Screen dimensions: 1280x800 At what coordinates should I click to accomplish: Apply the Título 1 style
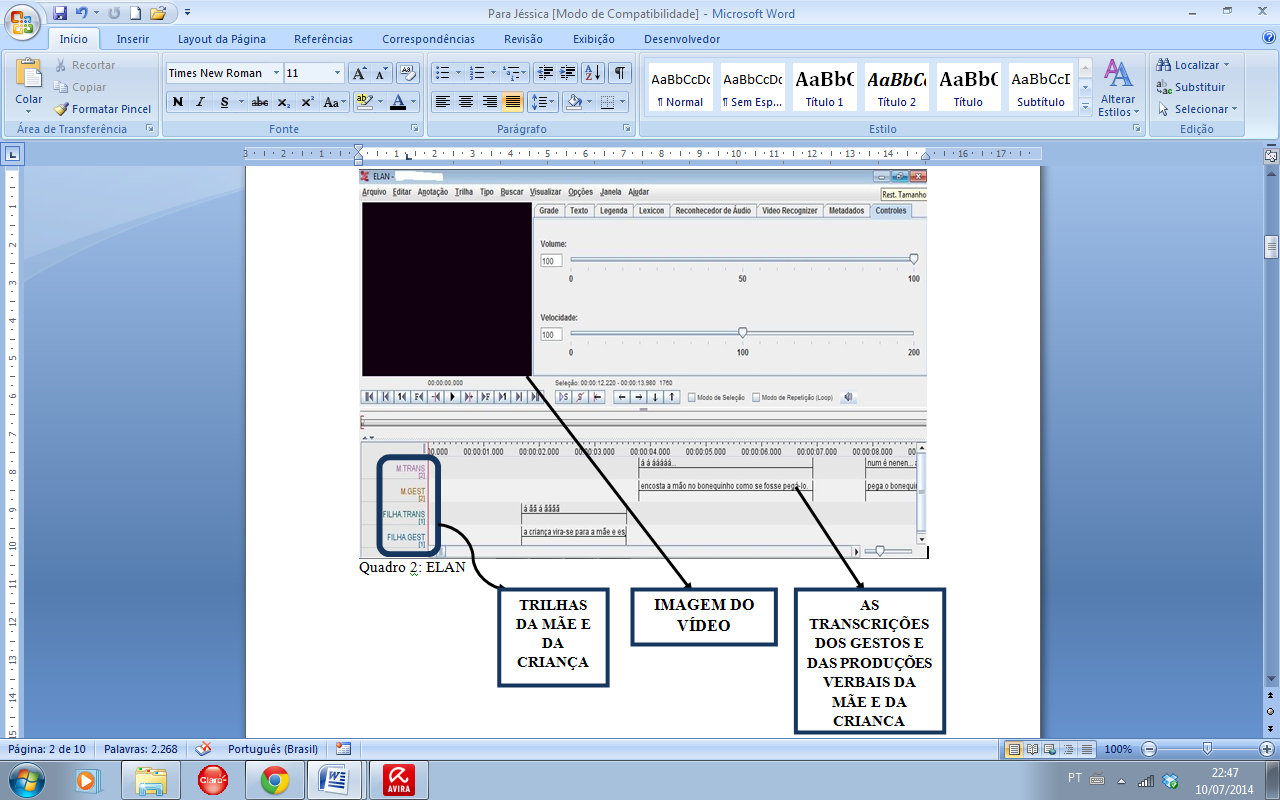[825, 87]
